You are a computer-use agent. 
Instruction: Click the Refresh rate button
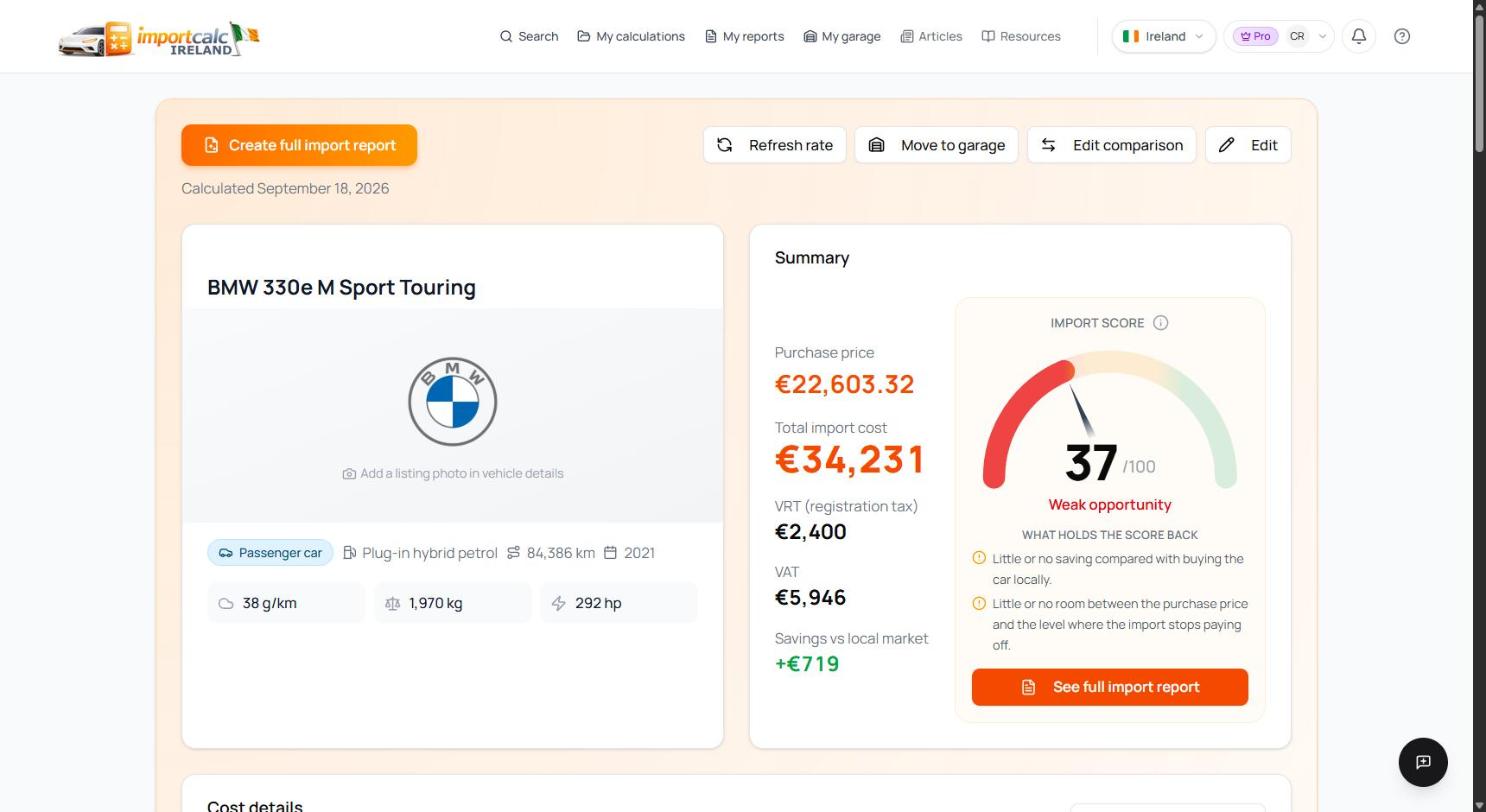pos(775,145)
